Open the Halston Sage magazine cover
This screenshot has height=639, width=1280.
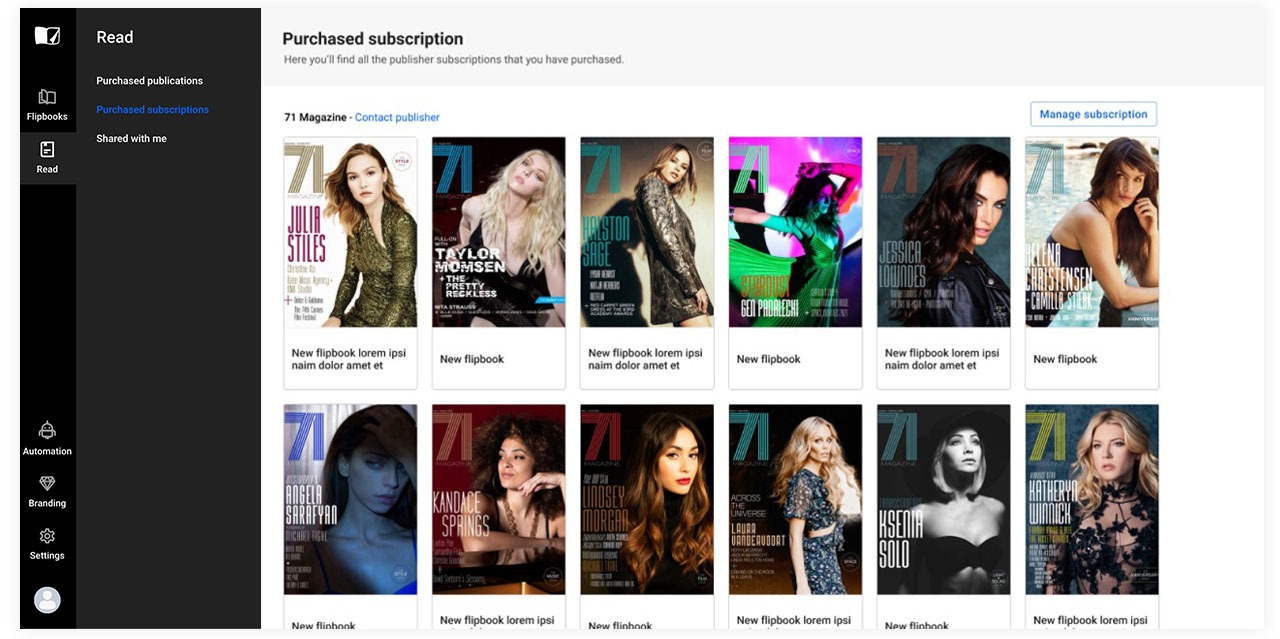point(646,232)
